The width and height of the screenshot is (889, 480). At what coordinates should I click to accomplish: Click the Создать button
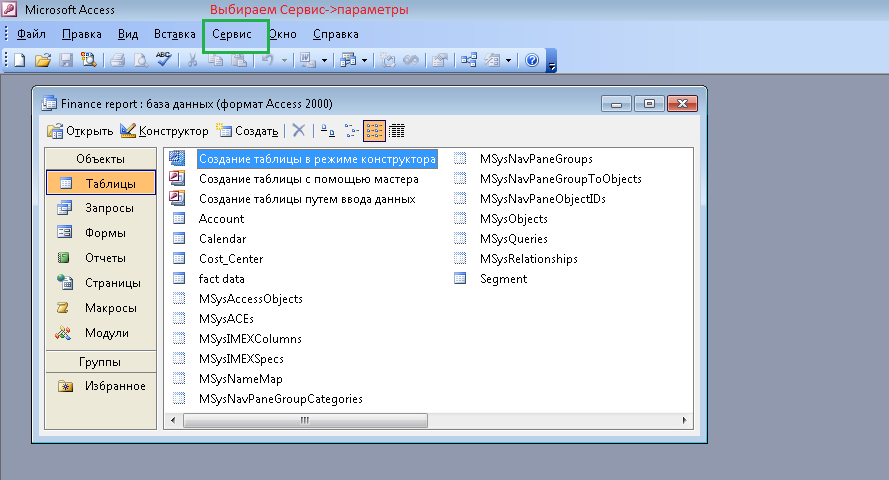(247, 131)
